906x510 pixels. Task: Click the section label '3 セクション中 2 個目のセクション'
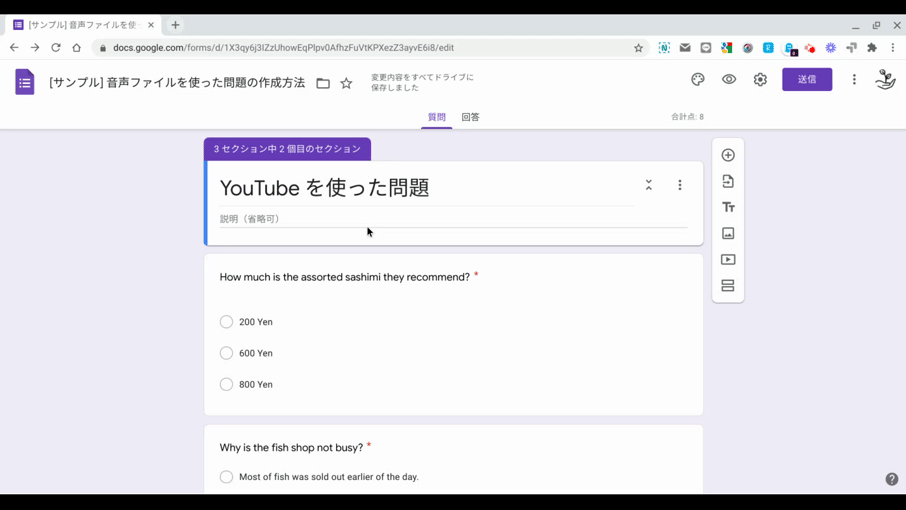point(287,149)
